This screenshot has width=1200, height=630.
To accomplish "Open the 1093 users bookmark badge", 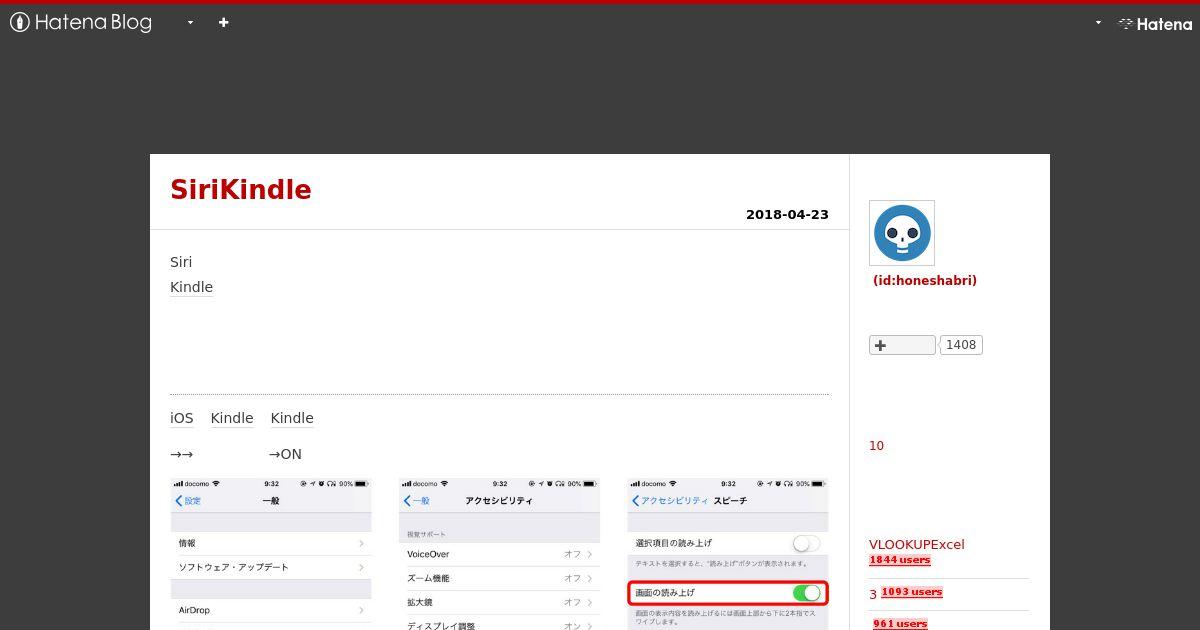I will (x=912, y=592).
